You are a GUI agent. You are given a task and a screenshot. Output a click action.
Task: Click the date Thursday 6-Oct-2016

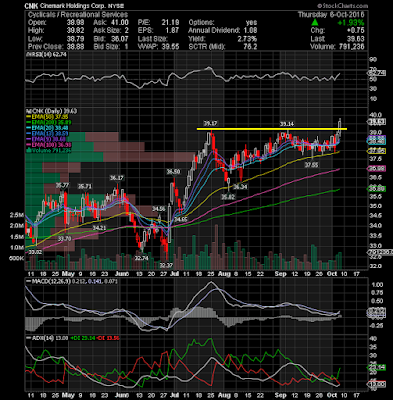click(331, 14)
